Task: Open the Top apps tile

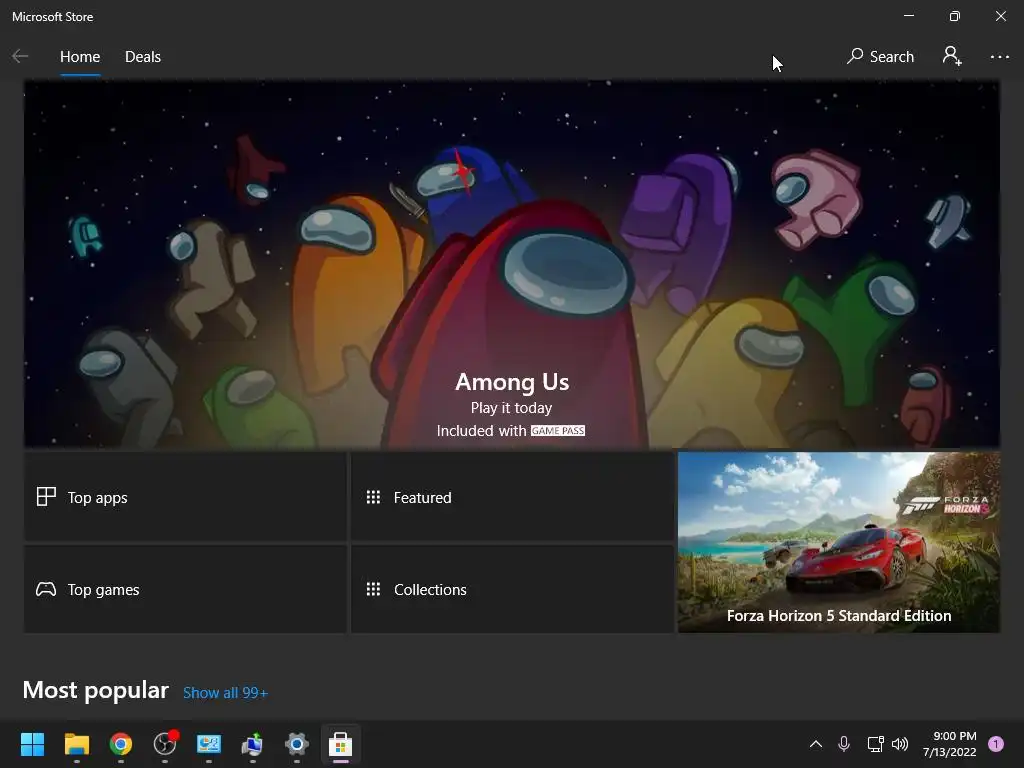Action: [185, 497]
